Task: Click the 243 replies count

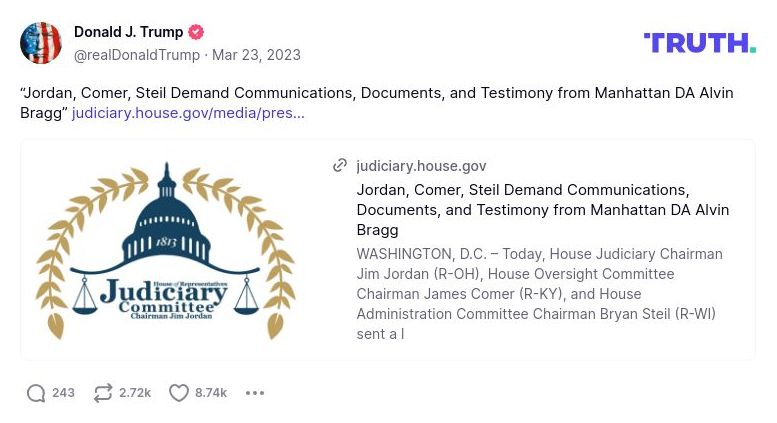Action: tap(63, 393)
